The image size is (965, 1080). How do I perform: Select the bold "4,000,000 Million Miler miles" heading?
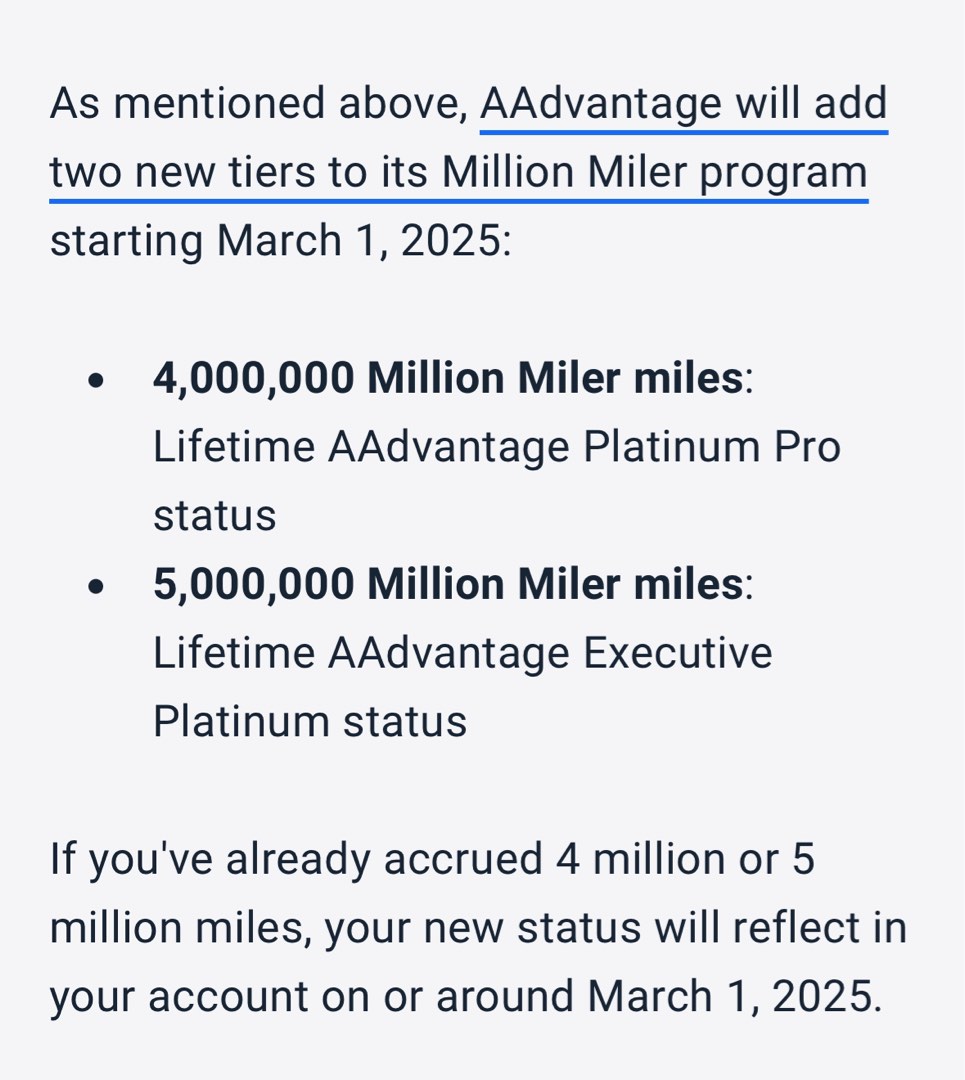click(x=448, y=379)
